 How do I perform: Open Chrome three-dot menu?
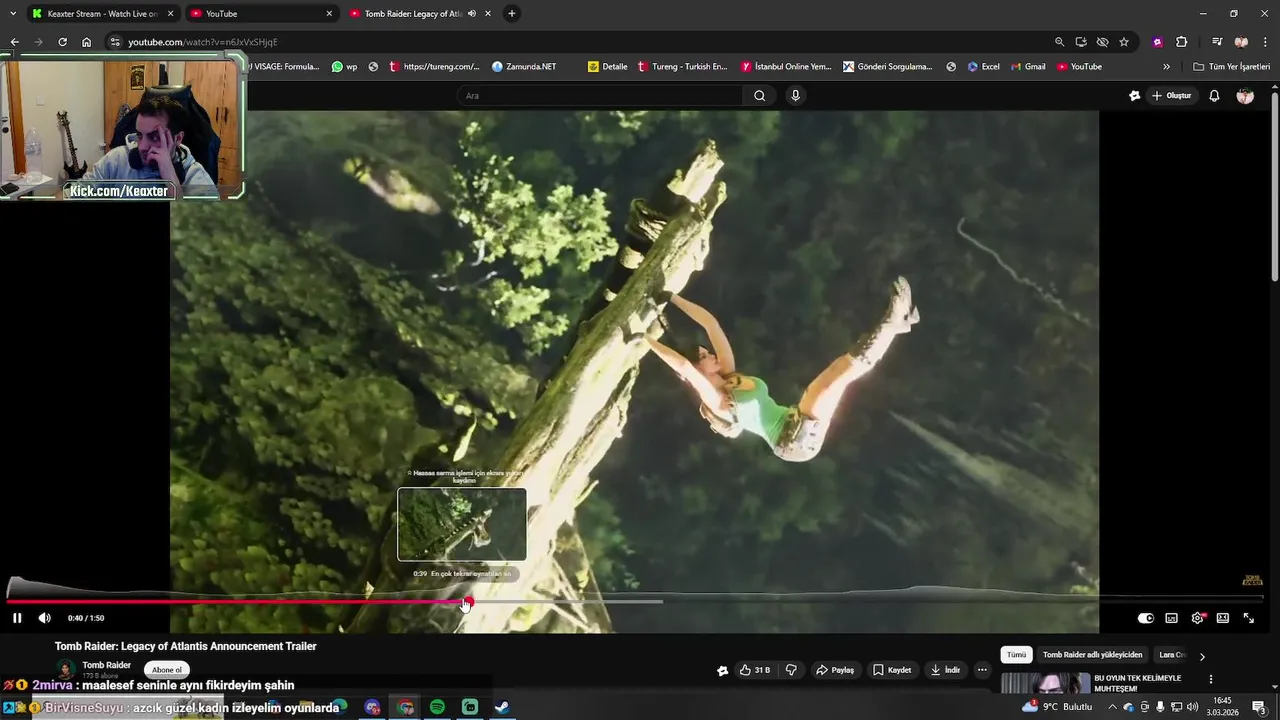pos(1265,42)
